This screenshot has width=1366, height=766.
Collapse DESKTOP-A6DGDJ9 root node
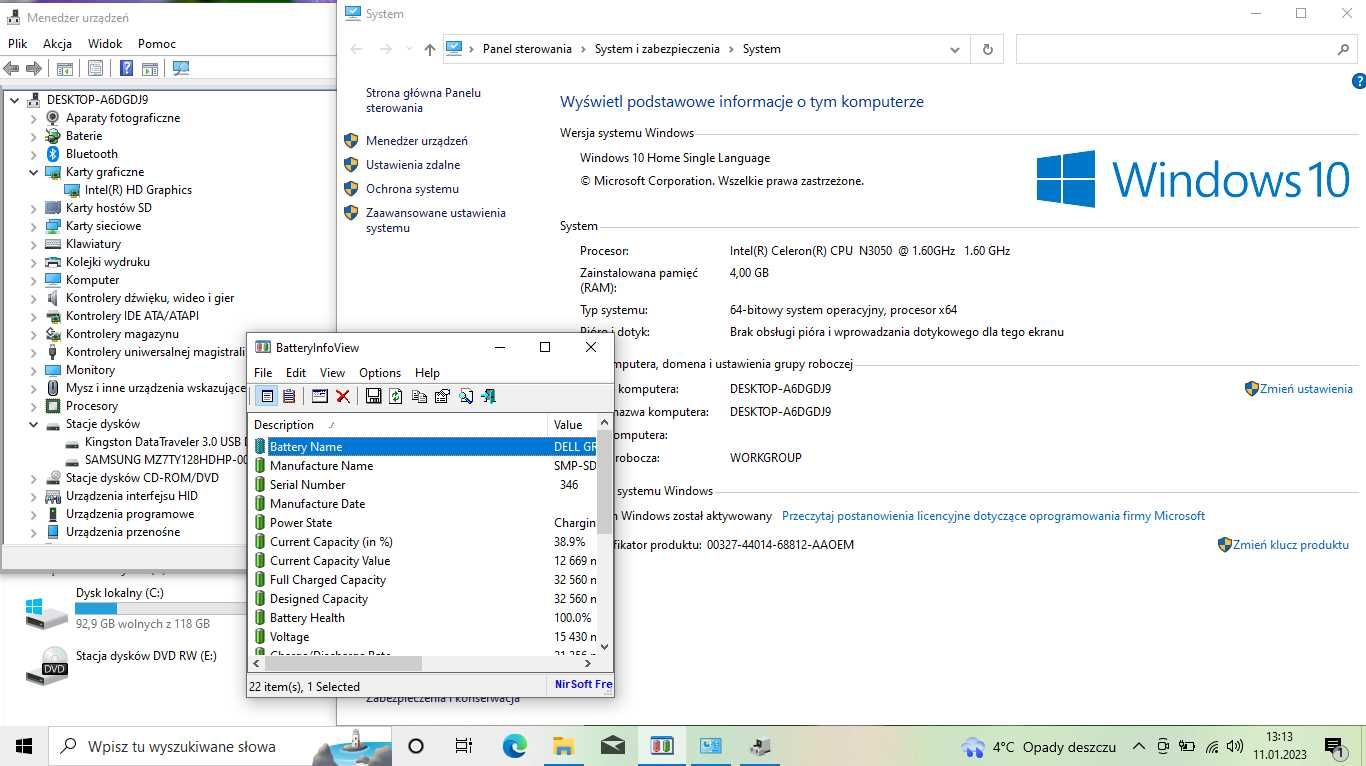[15, 100]
